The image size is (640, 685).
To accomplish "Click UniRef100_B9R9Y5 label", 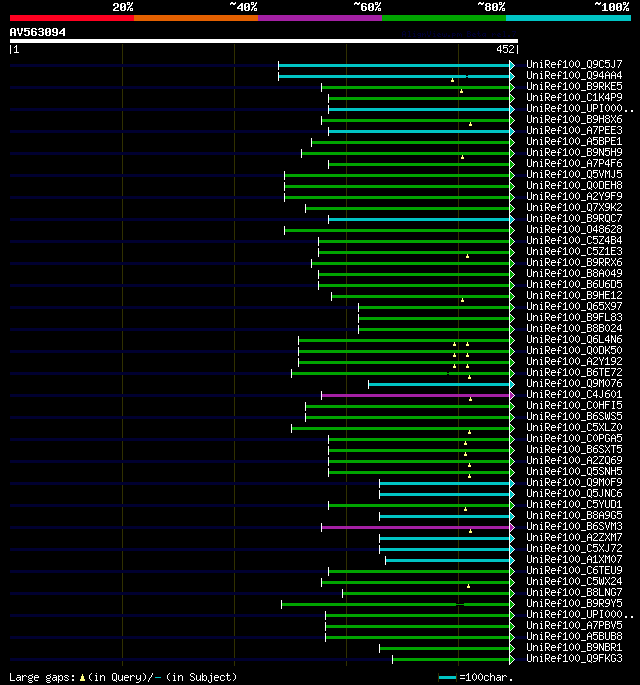I will pos(574,603).
